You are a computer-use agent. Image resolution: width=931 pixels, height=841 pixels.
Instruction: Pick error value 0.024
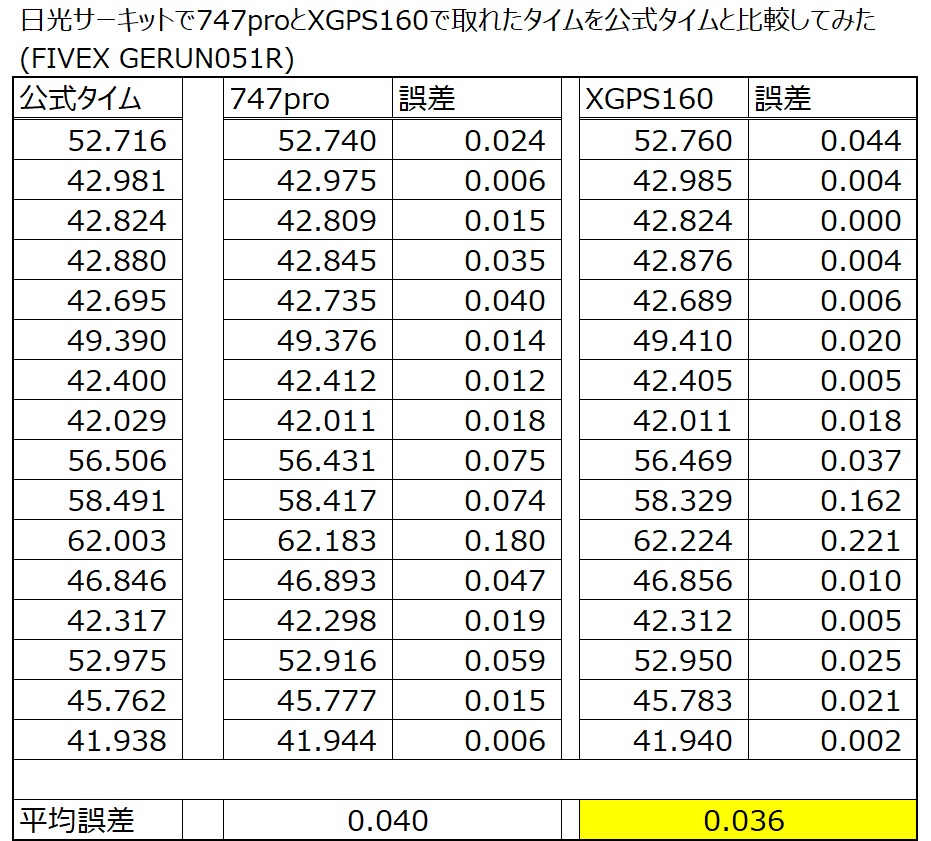pyautogui.click(x=477, y=140)
